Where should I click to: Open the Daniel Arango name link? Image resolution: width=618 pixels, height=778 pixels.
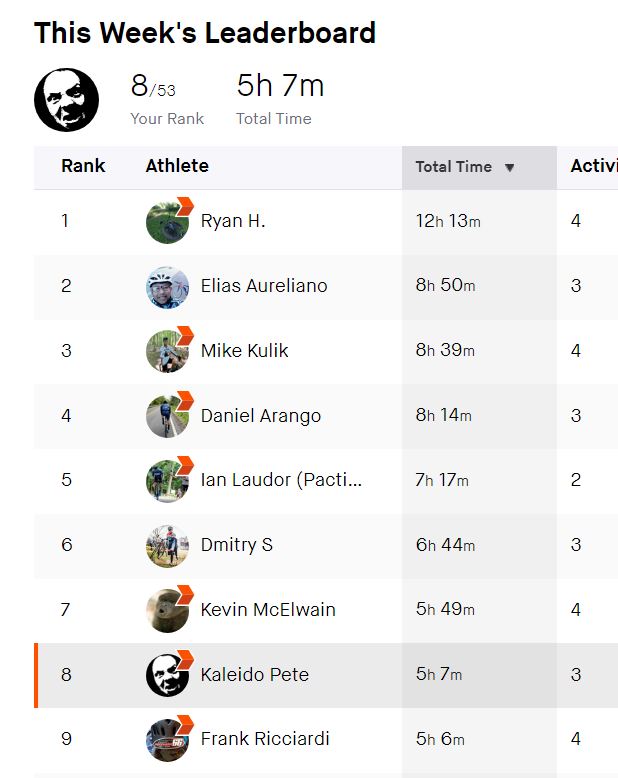click(261, 416)
